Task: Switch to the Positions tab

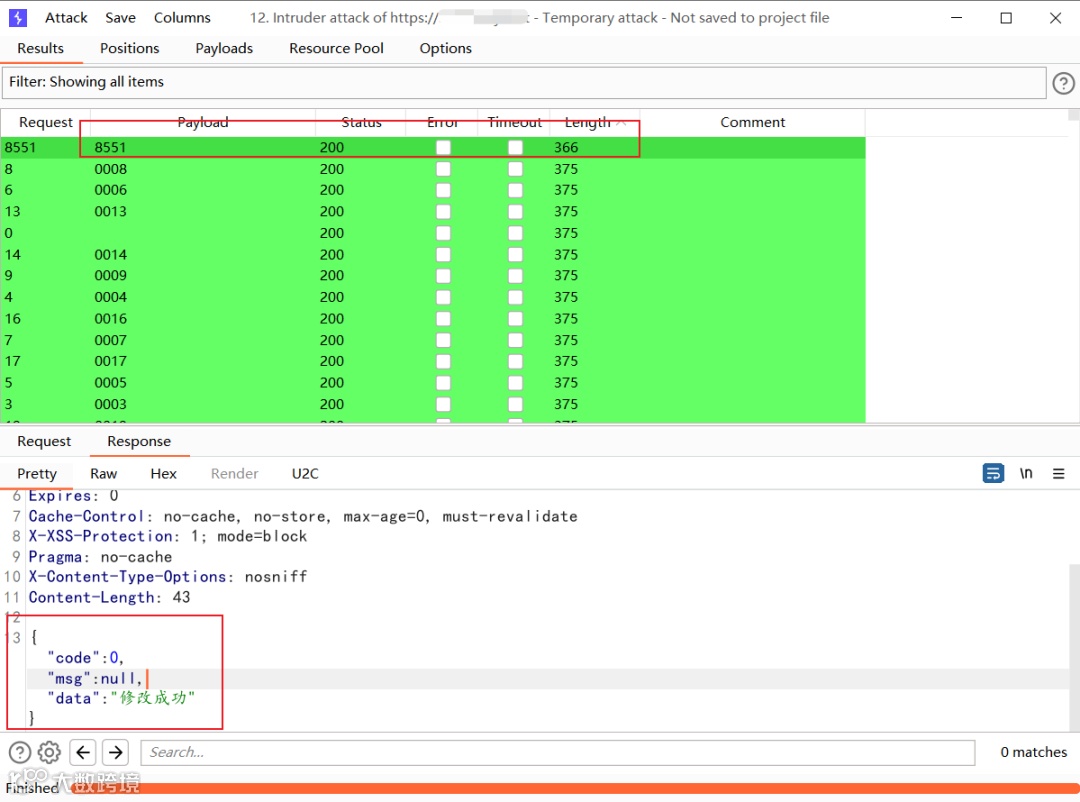Action: (x=129, y=48)
